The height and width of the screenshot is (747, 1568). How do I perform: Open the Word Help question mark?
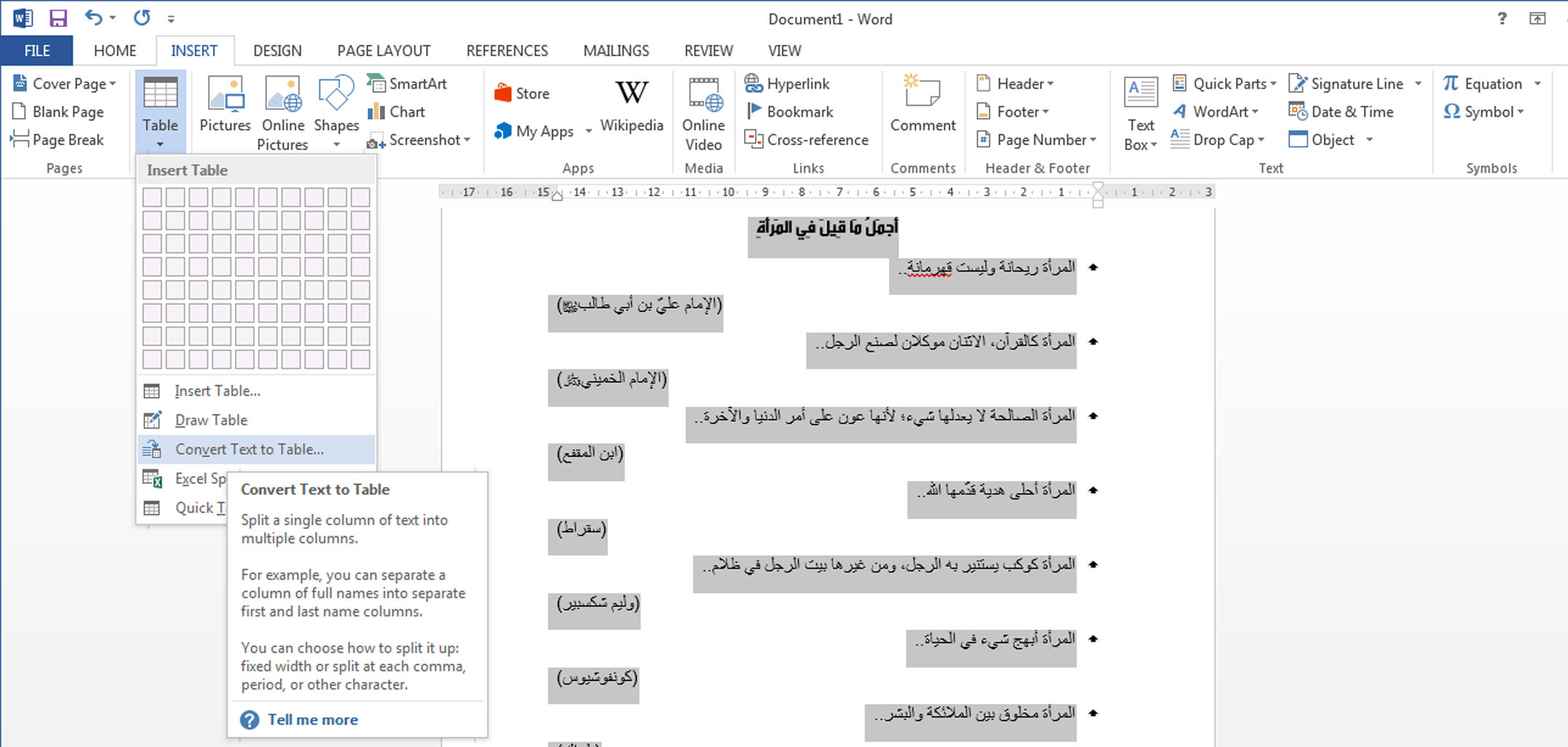(1502, 18)
